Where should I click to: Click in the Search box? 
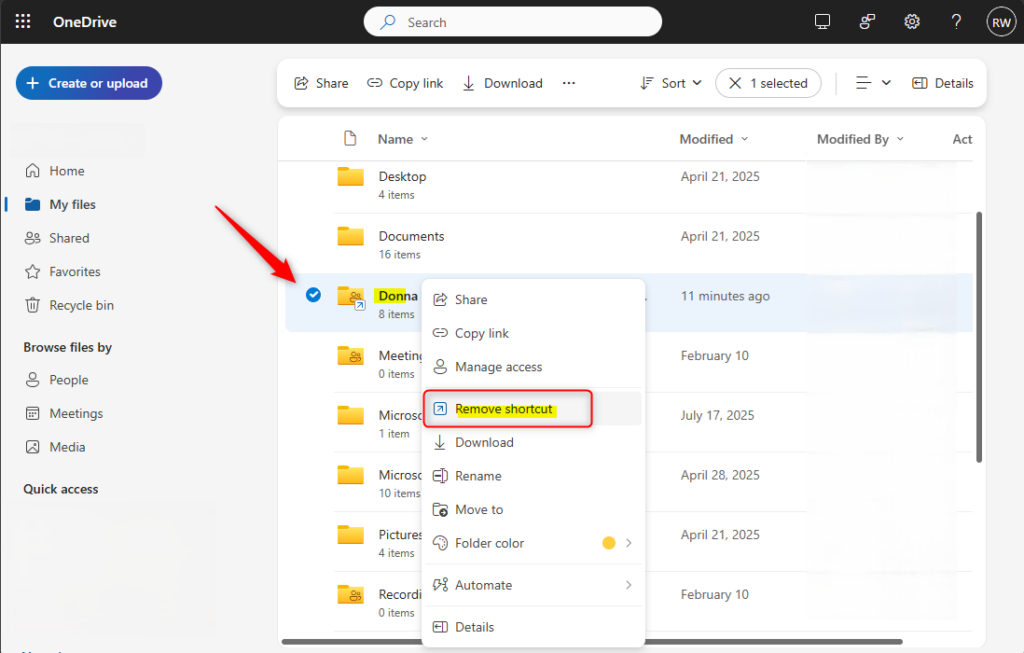tap(513, 22)
